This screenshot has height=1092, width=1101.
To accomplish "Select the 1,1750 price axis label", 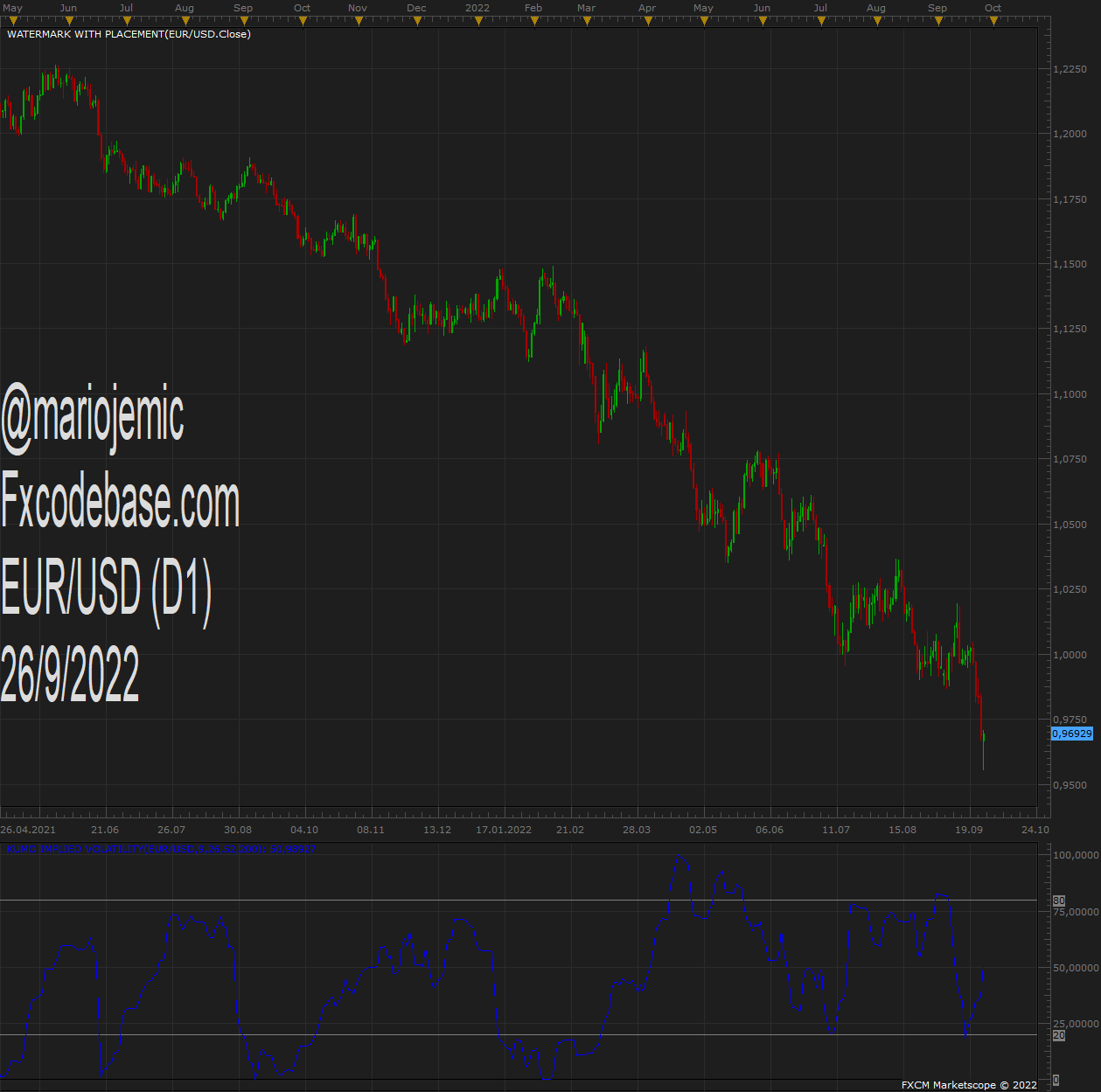I will coord(1070,199).
